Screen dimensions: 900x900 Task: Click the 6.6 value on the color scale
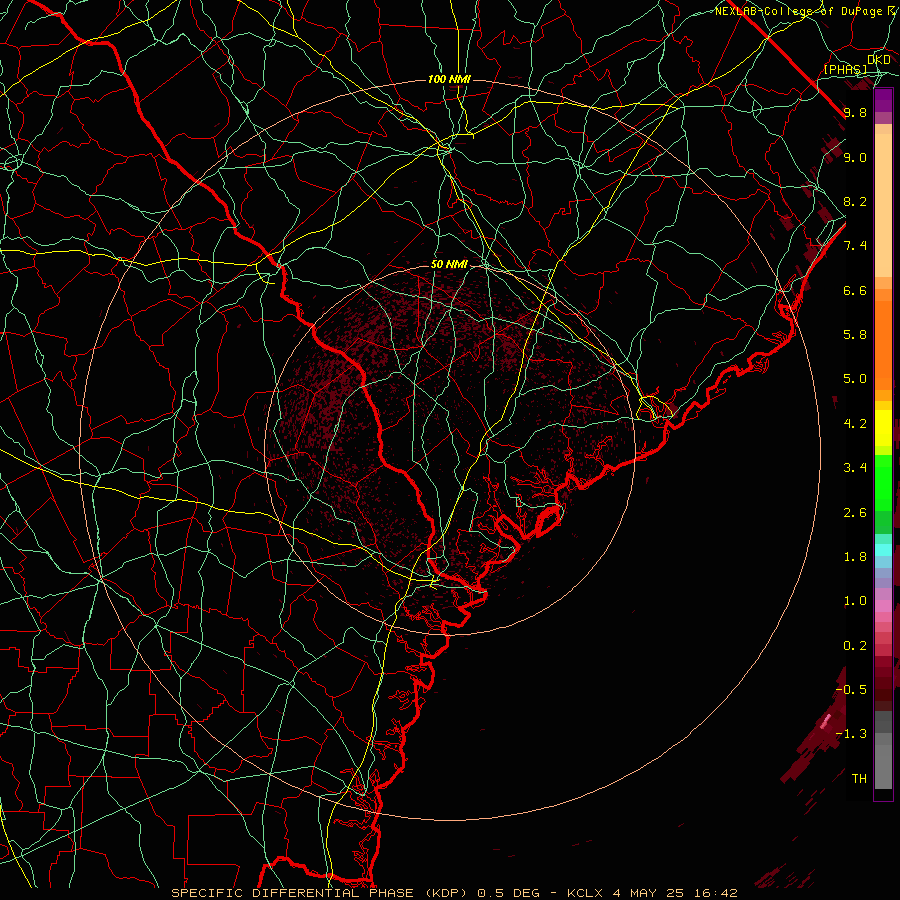point(855,290)
